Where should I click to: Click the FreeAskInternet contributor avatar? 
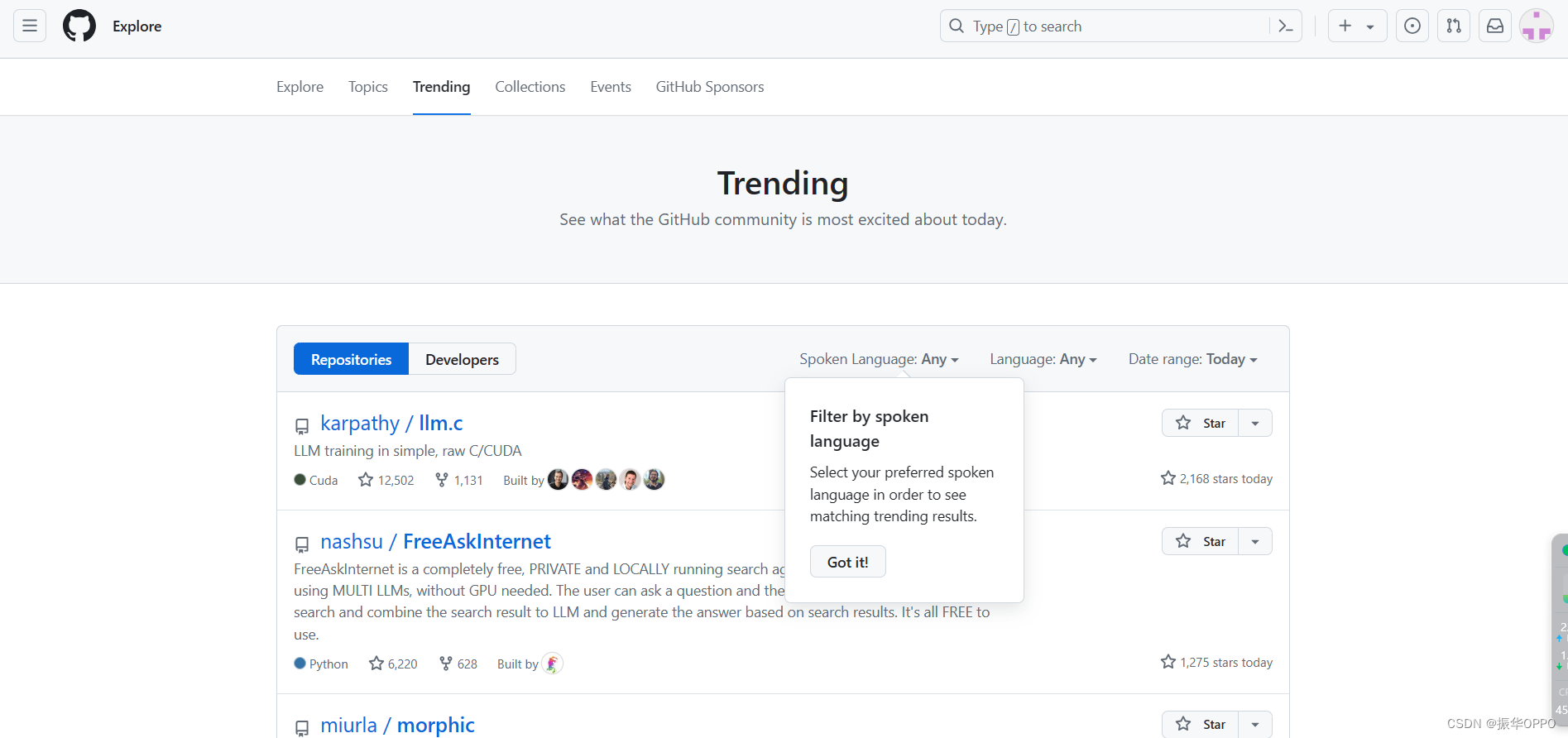pos(553,664)
